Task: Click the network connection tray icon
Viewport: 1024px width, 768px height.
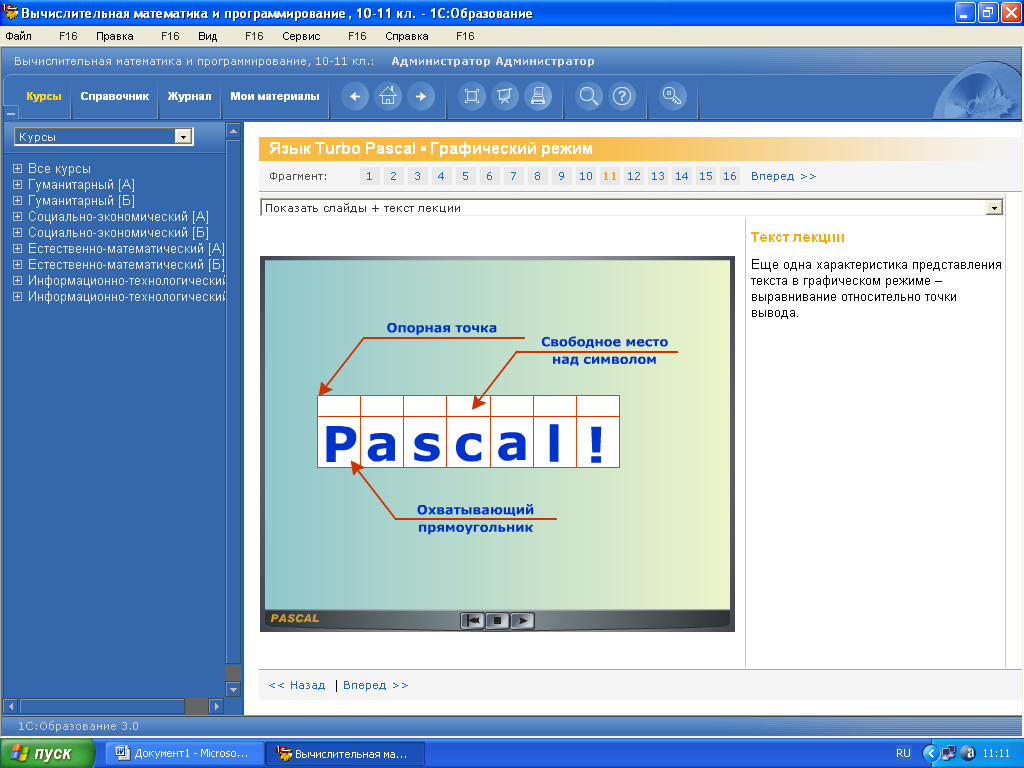Action: click(948, 753)
